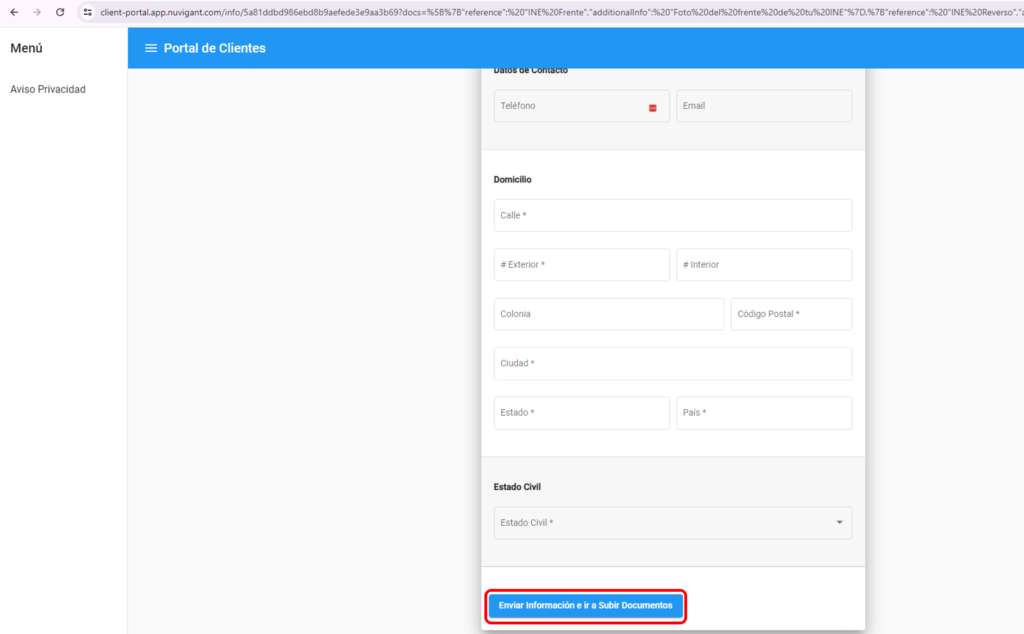
Task: Click the bold Estado Civil section heading
Action: tap(517, 487)
